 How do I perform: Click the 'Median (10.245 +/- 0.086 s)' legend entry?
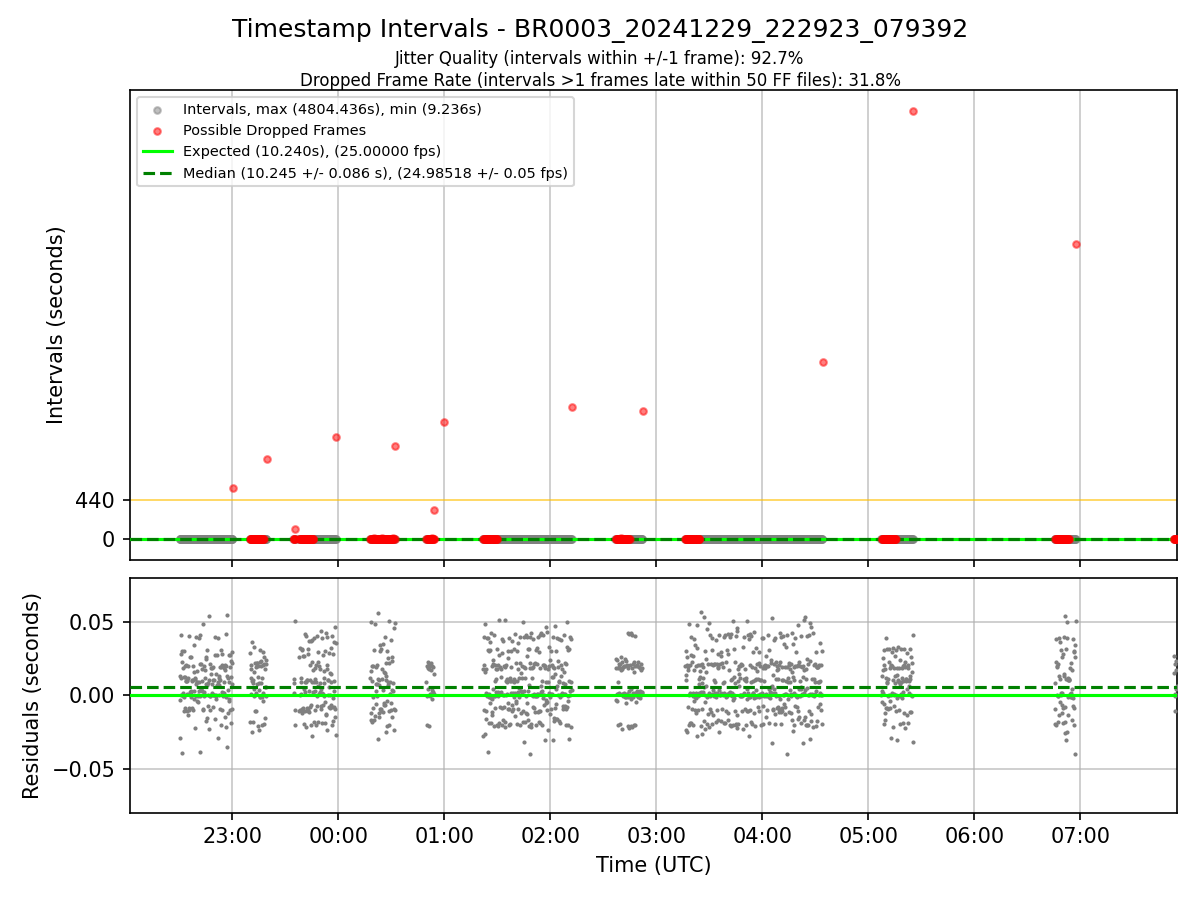[x=375, y=173]
